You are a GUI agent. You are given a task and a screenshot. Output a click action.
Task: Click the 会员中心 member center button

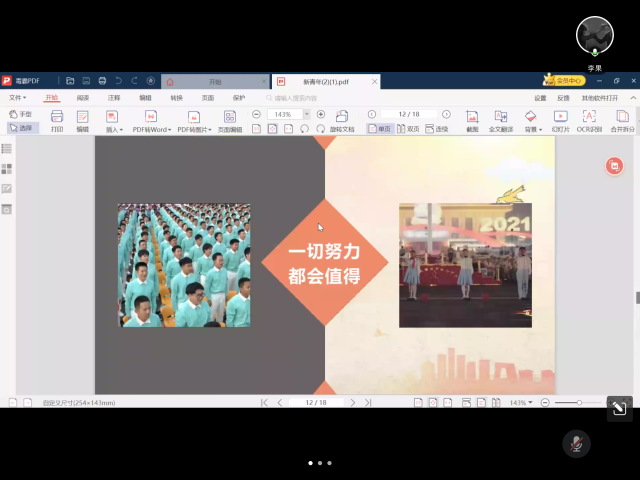(x=564, y=80)
